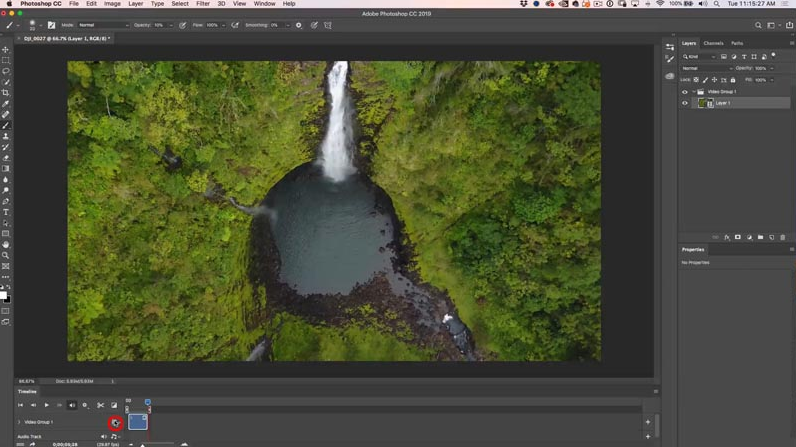Select the Horizontal Type tool
The height and width of the screenshot is (447, 796).
coord(6,212)
